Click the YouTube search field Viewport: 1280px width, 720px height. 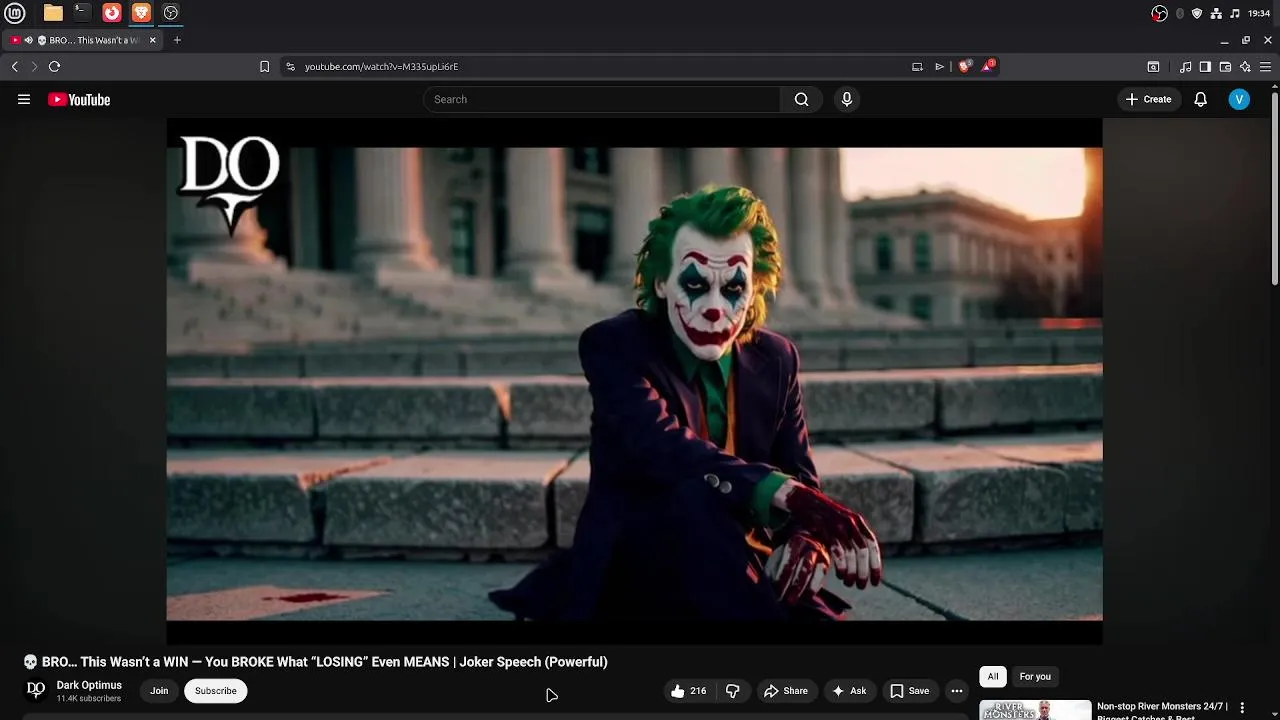pyautogui.click(x=602, y=99)
